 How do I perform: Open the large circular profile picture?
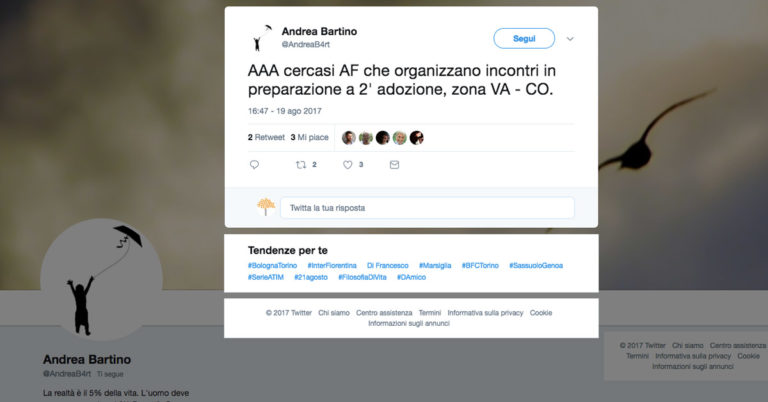[x=101, y=279]
